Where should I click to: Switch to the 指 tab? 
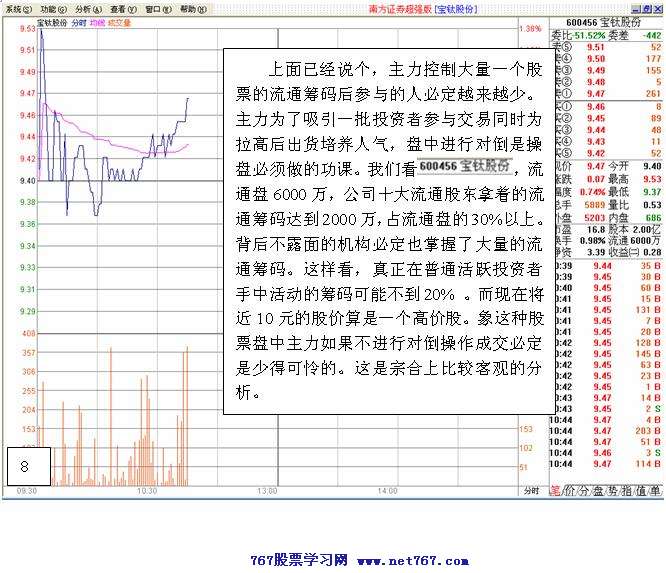(626, 492)
